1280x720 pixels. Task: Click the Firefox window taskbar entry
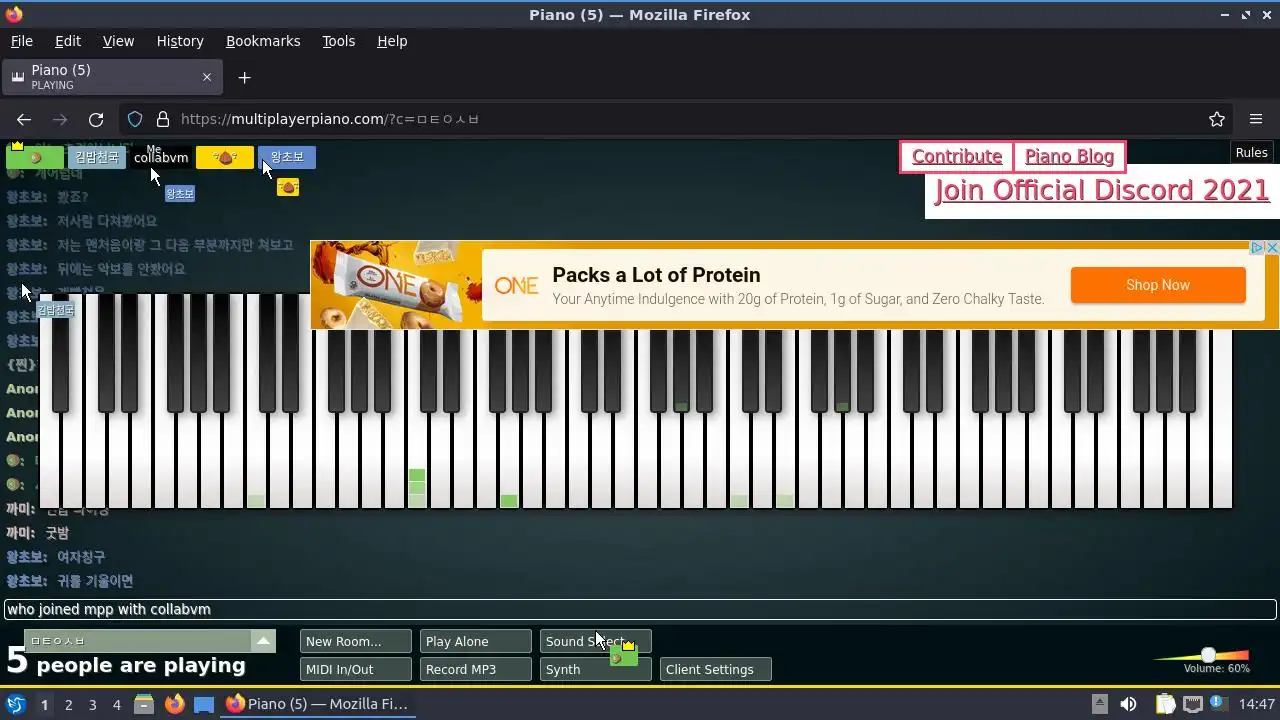pos(318,704)
